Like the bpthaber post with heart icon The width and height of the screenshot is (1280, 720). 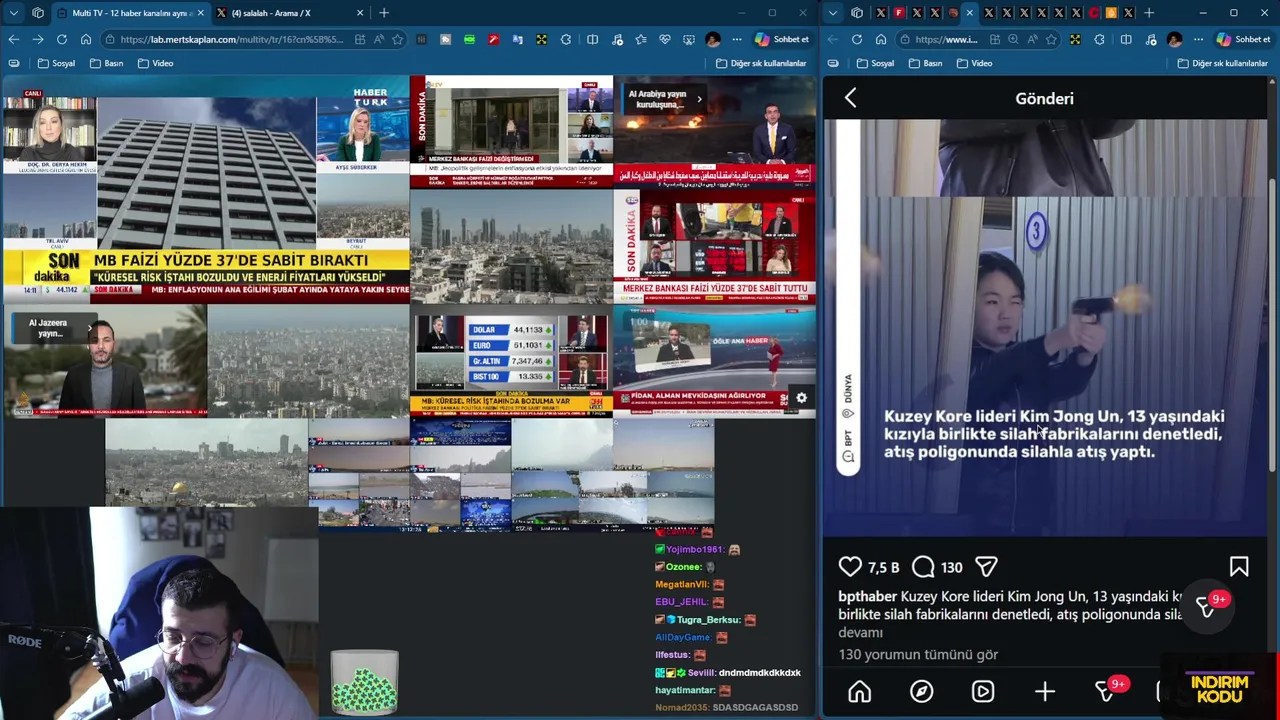[850, 567]
